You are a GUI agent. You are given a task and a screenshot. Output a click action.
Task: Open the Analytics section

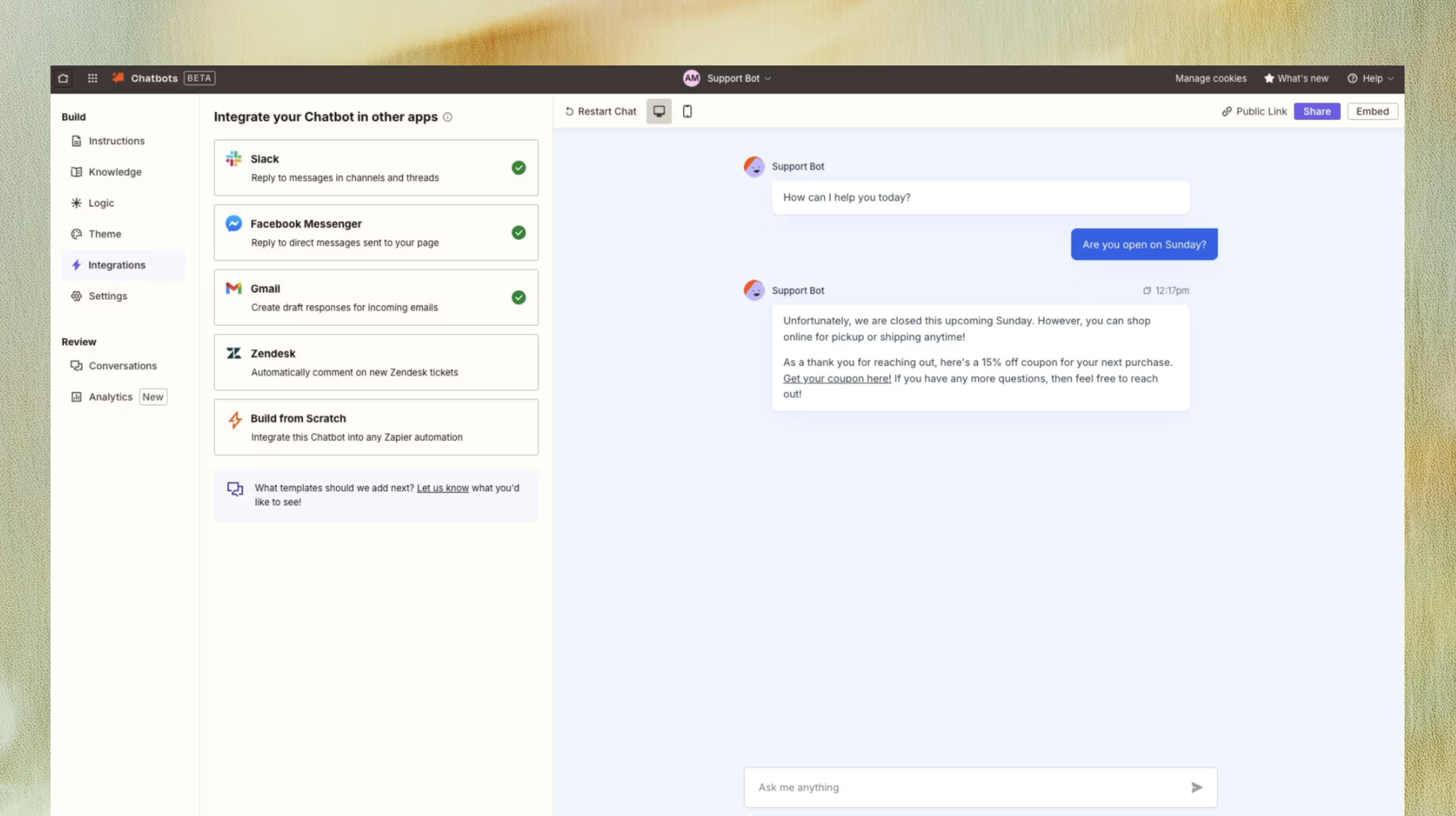(x=110, y=396)
